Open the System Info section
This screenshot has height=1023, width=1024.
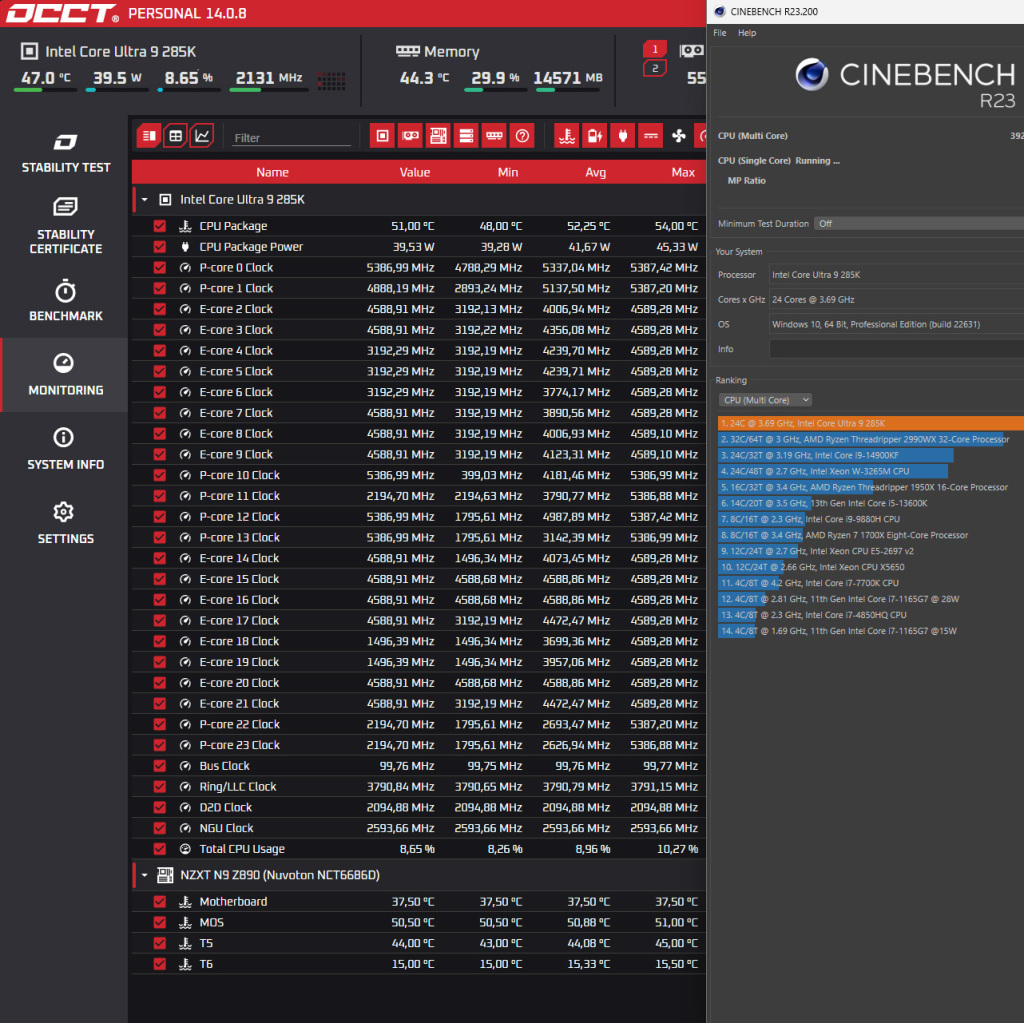click(65, 449)
